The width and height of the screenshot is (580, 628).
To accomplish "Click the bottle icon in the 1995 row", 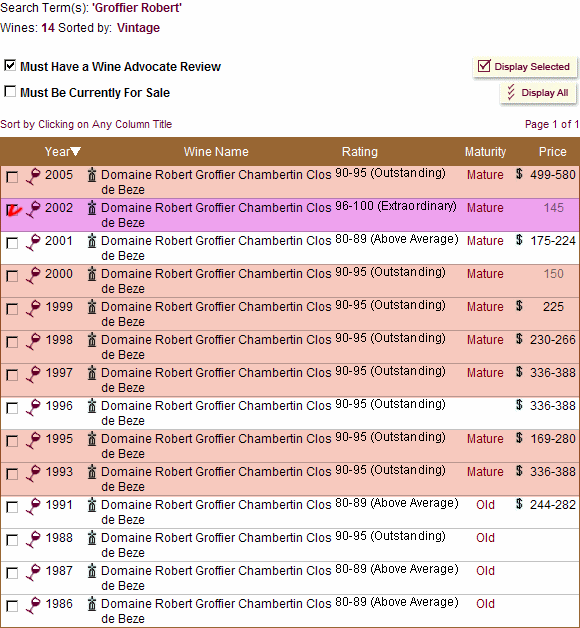I will [92, 439].
